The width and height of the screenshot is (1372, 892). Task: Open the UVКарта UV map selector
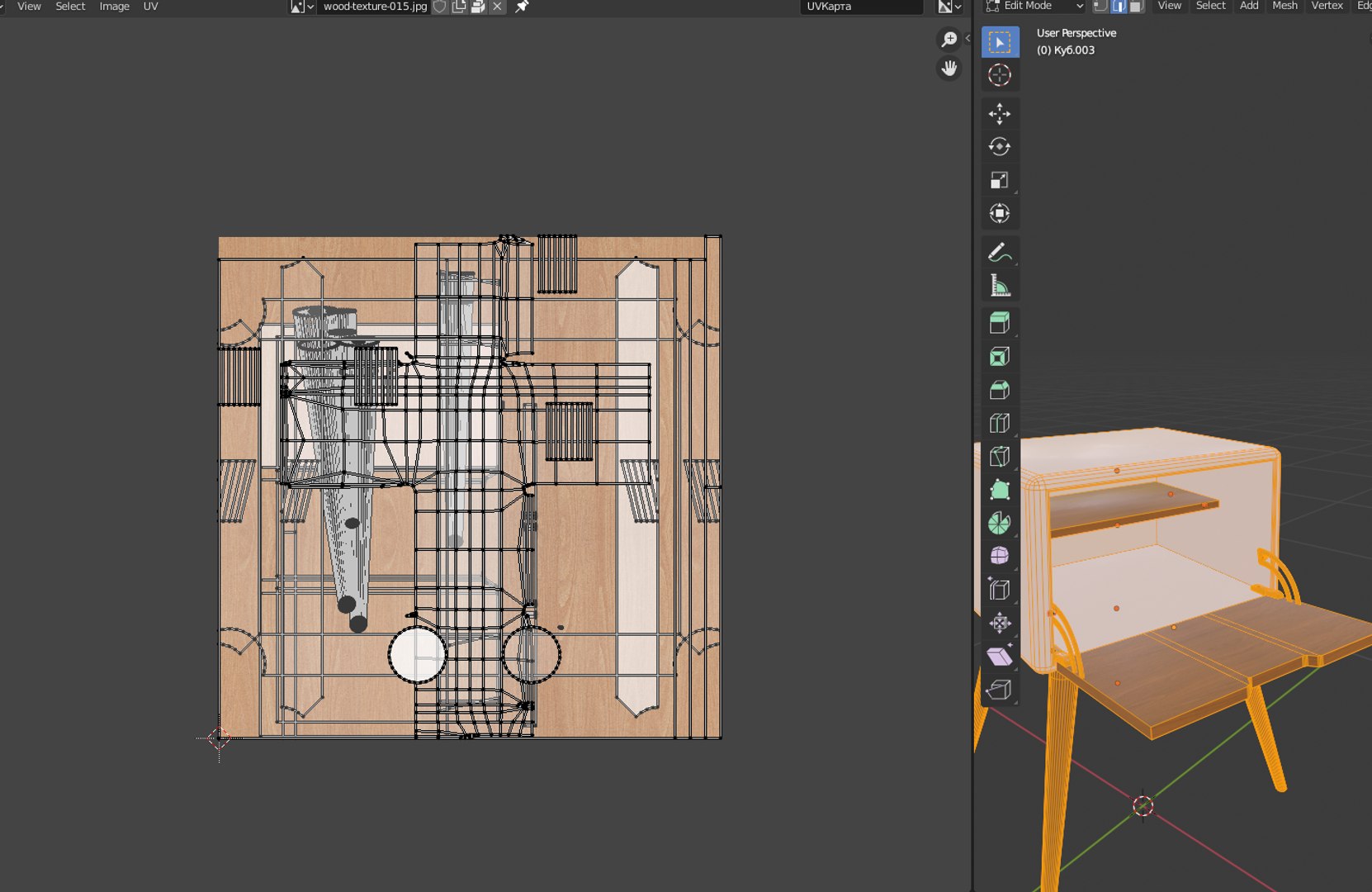(862, 7)
